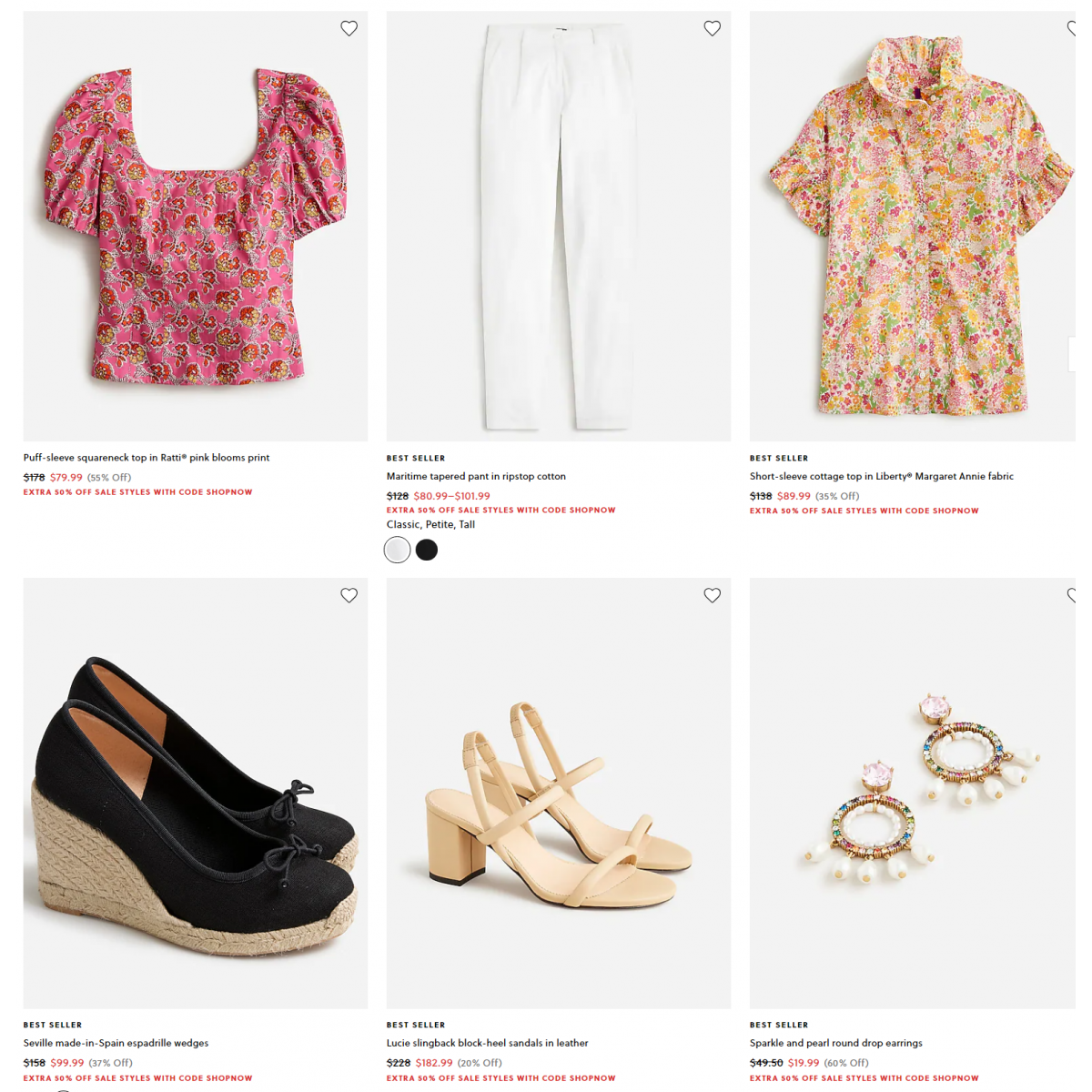Heart the Lucie slingback sandals
1092x1092 pixels.
coord(713,595)
